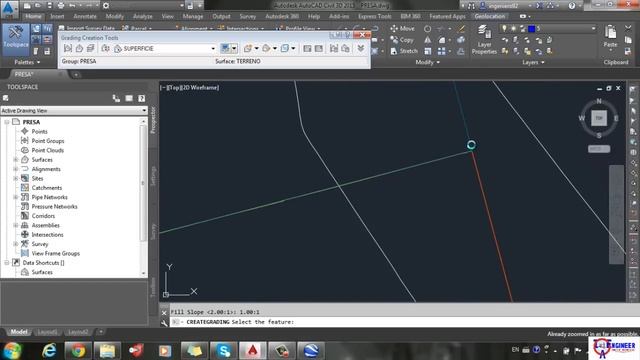The height and width of the screenshot is (360, 640).
Task: Open the Edit Grading dropdown arrow
Action: pyautogui.click(x=275, y=48)
